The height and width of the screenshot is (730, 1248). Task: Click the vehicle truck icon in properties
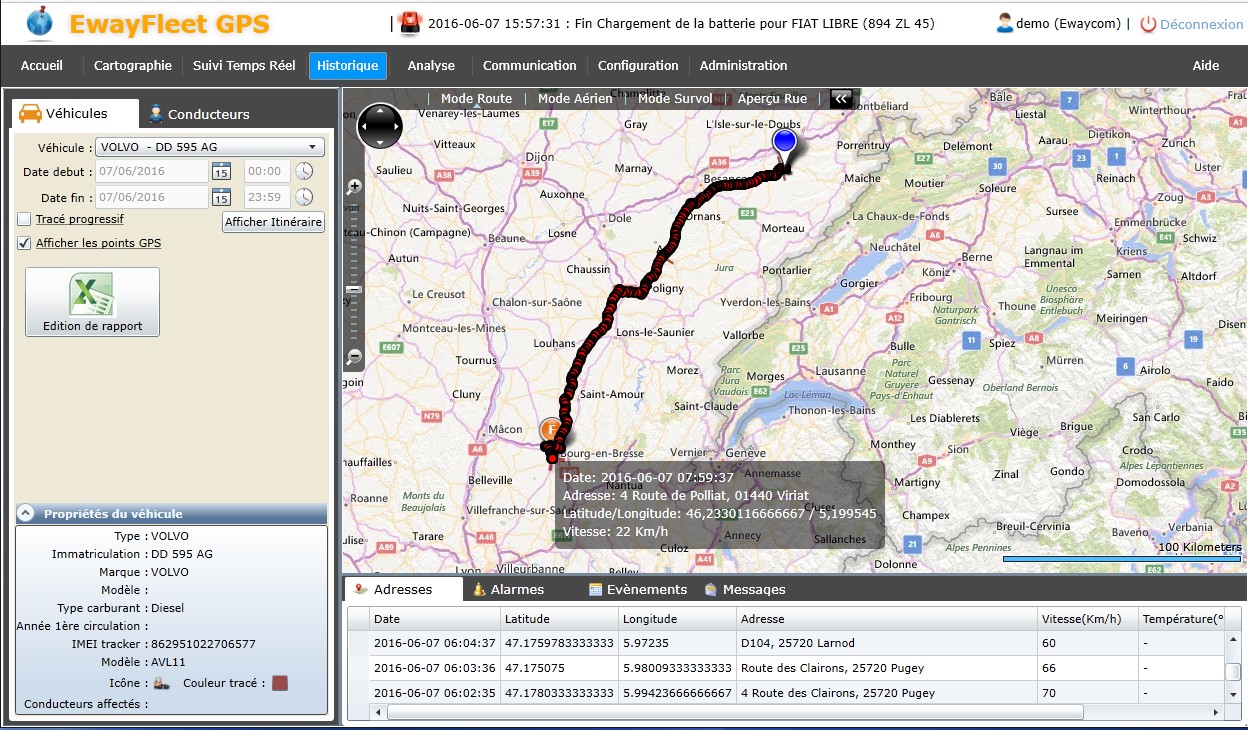coord(161,683)
